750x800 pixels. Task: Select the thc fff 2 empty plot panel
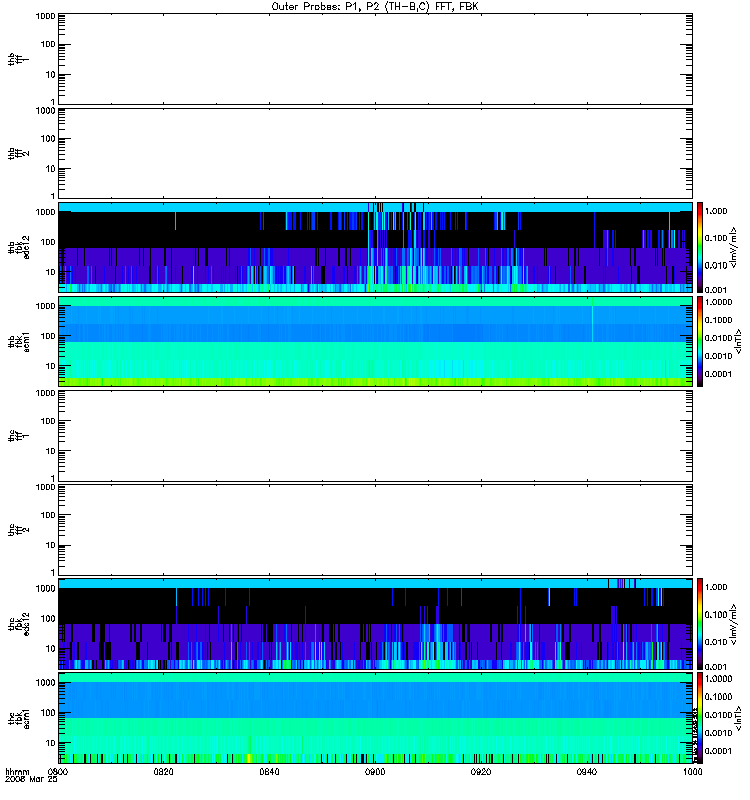(375, 530)
